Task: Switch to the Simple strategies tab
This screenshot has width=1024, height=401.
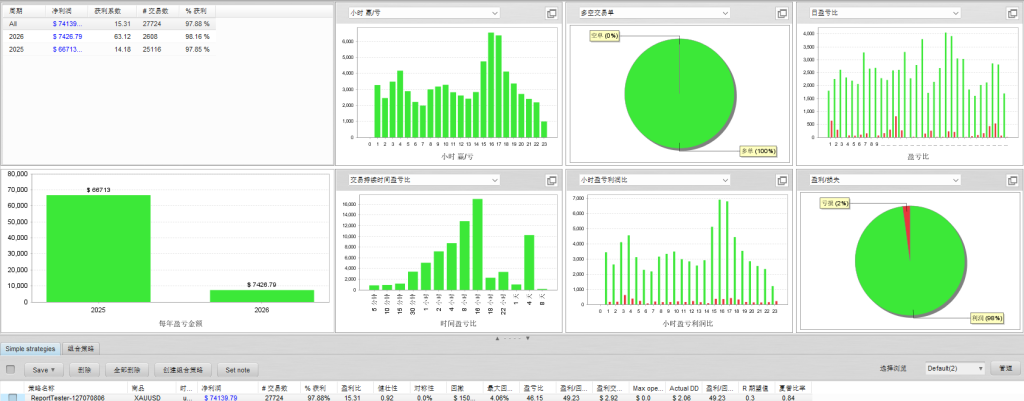Action: [30, 348]
